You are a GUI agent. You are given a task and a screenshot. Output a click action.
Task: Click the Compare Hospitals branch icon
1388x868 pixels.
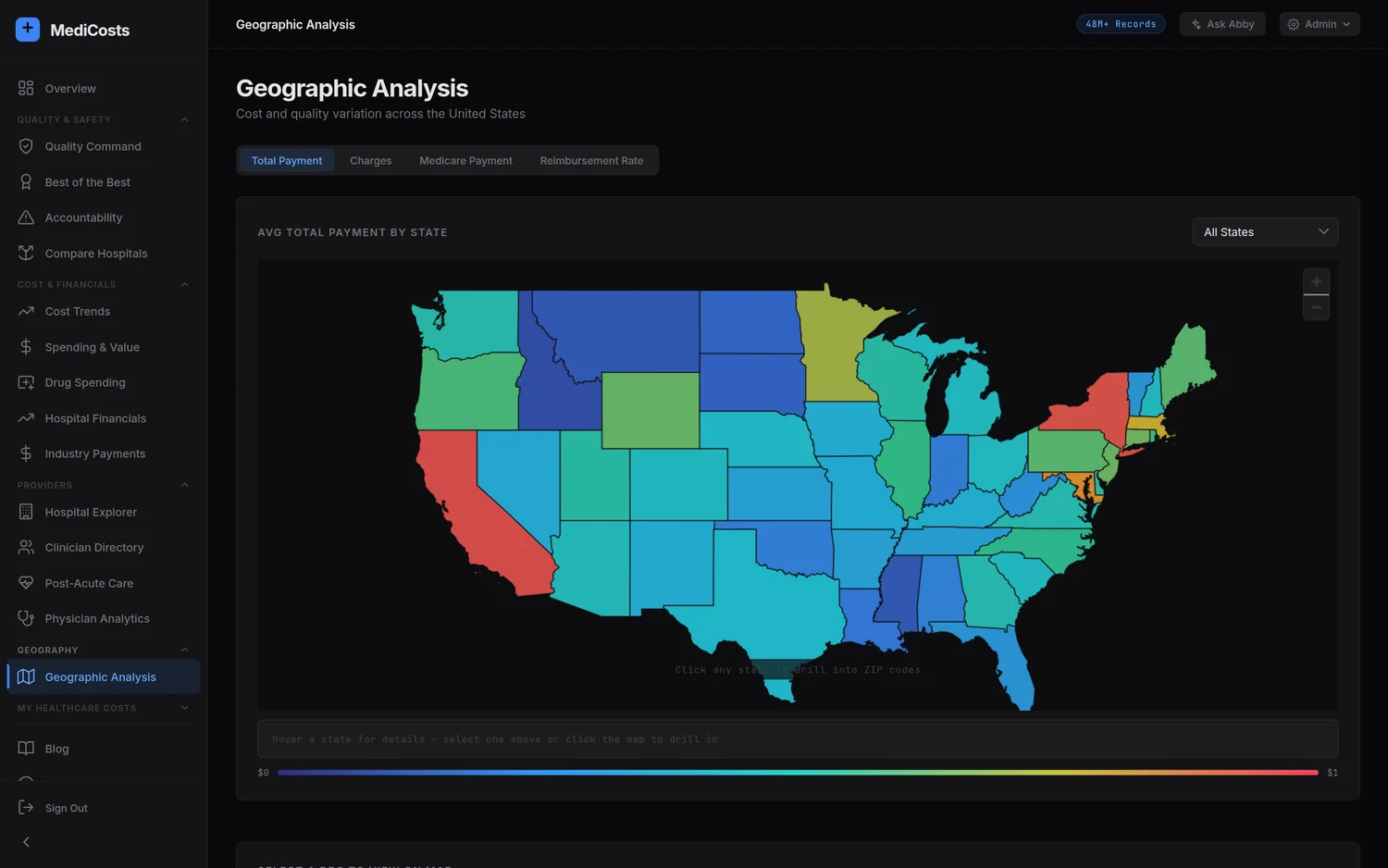point(26,254)
